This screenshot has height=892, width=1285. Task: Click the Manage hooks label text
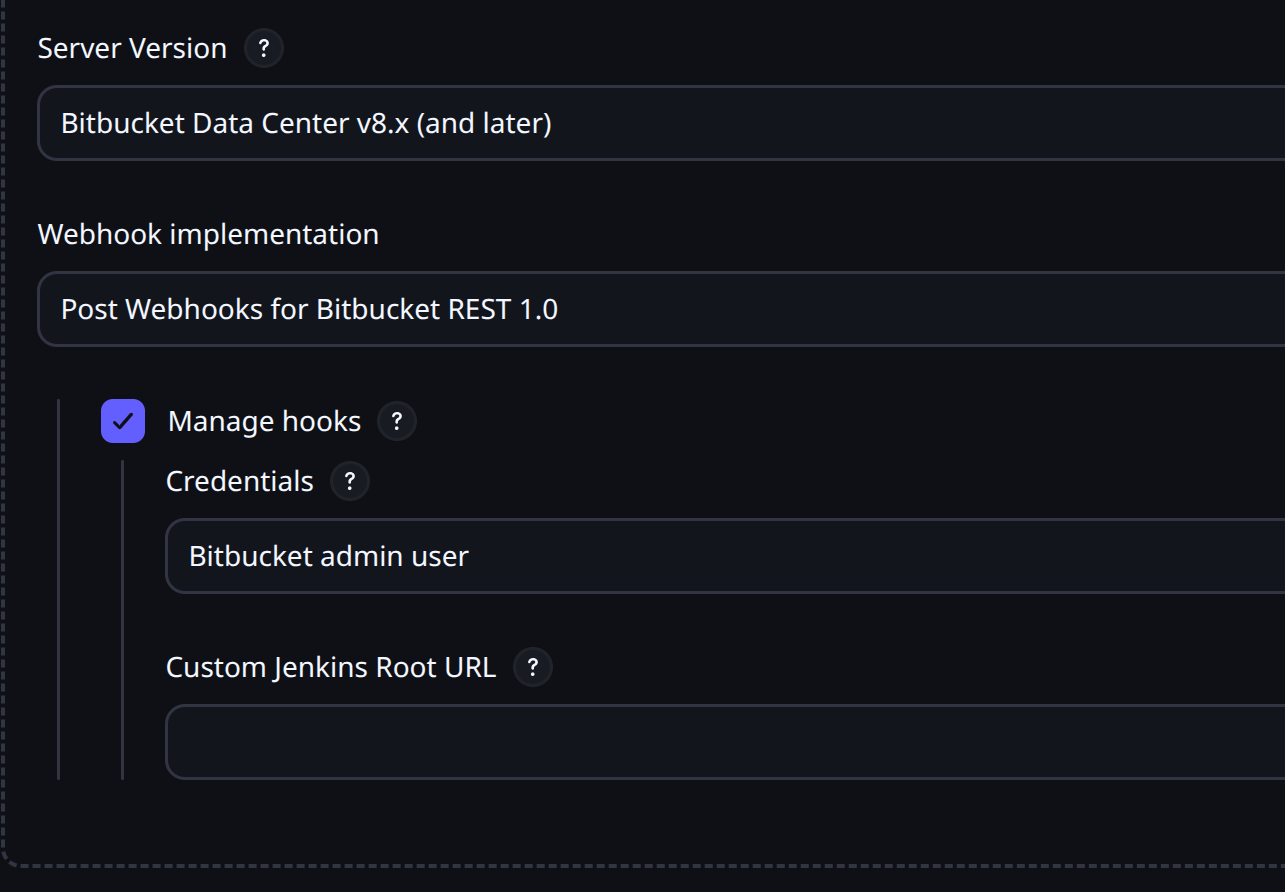(264, 421)
